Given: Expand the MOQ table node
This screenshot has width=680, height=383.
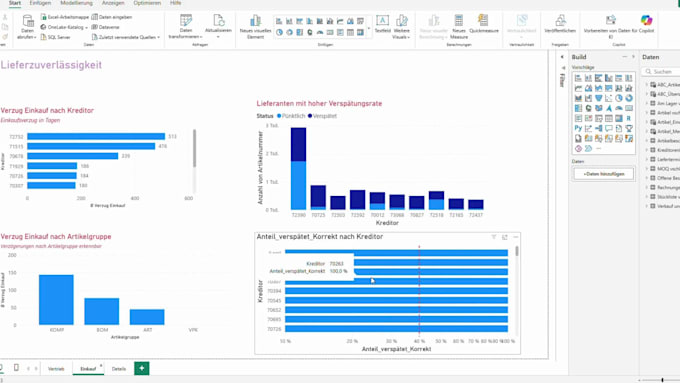Looking at the screenshot, I should (647, 169).
